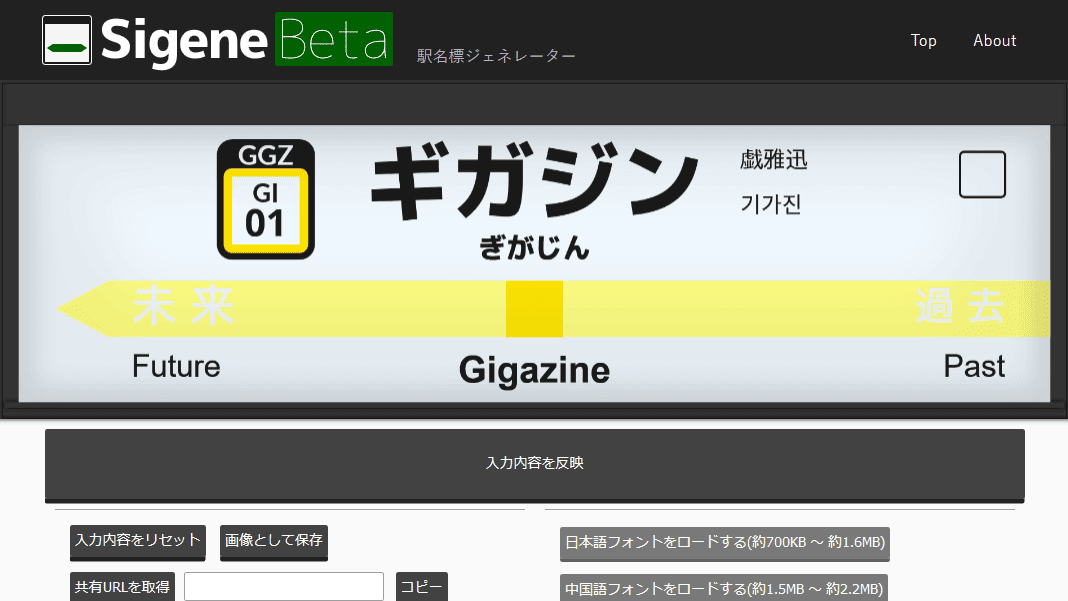
Task: Click the Past label
Action: click(974, 367)
